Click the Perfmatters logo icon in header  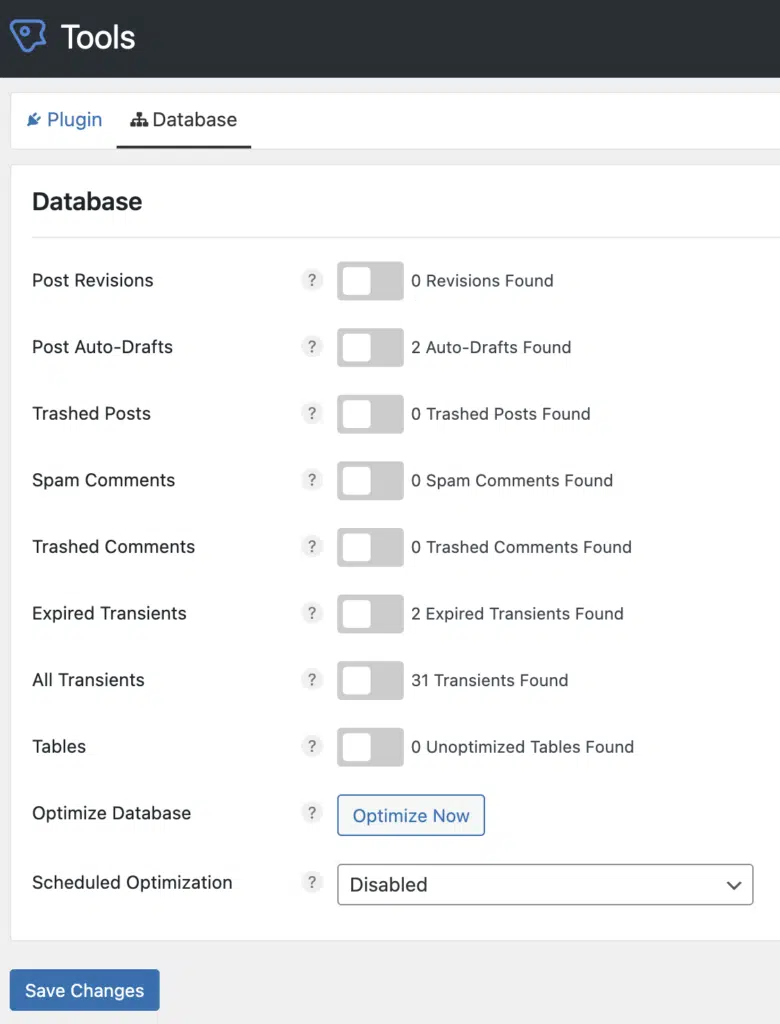coord(28,36)
